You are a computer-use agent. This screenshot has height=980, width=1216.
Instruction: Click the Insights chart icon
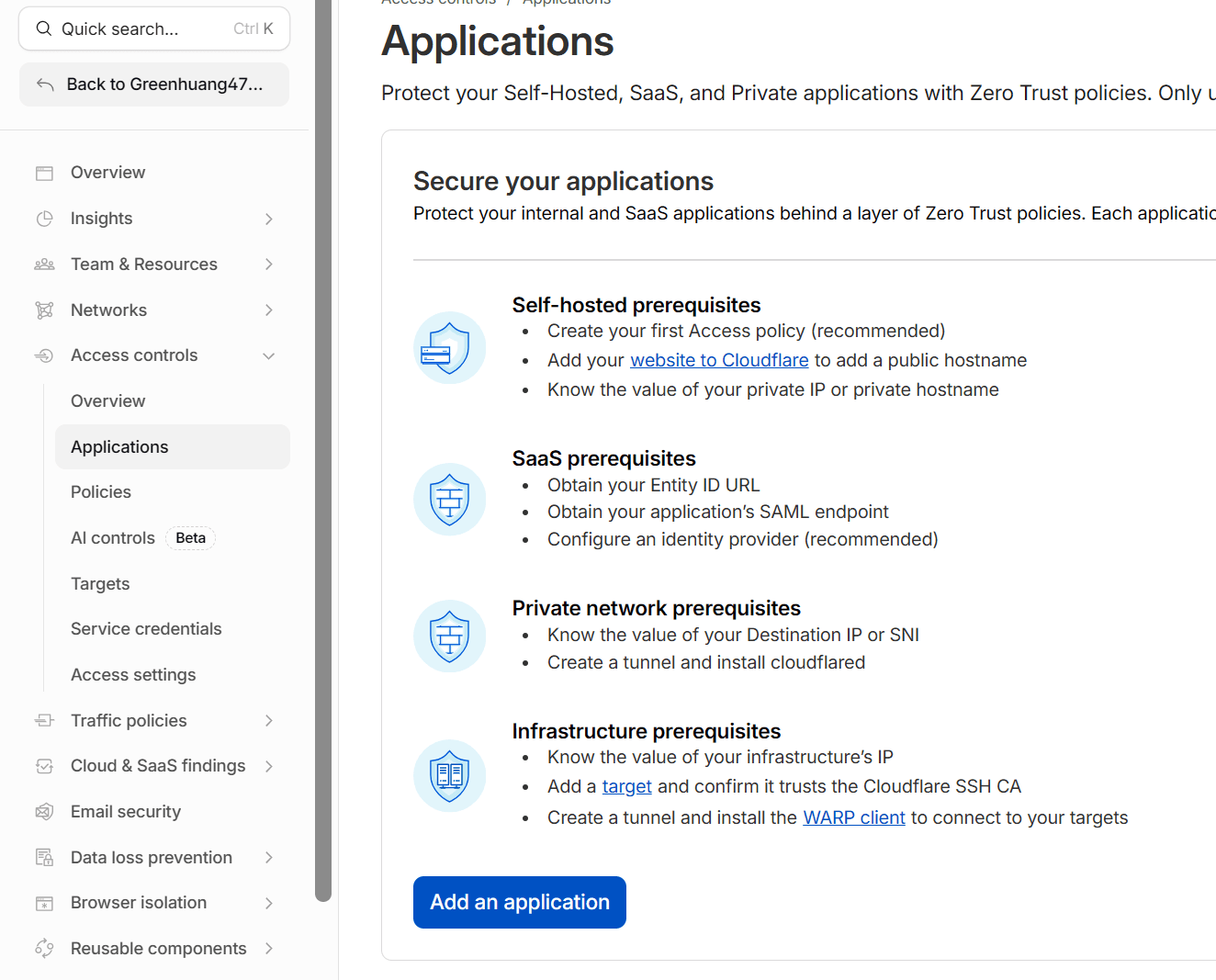click(44, 219)
